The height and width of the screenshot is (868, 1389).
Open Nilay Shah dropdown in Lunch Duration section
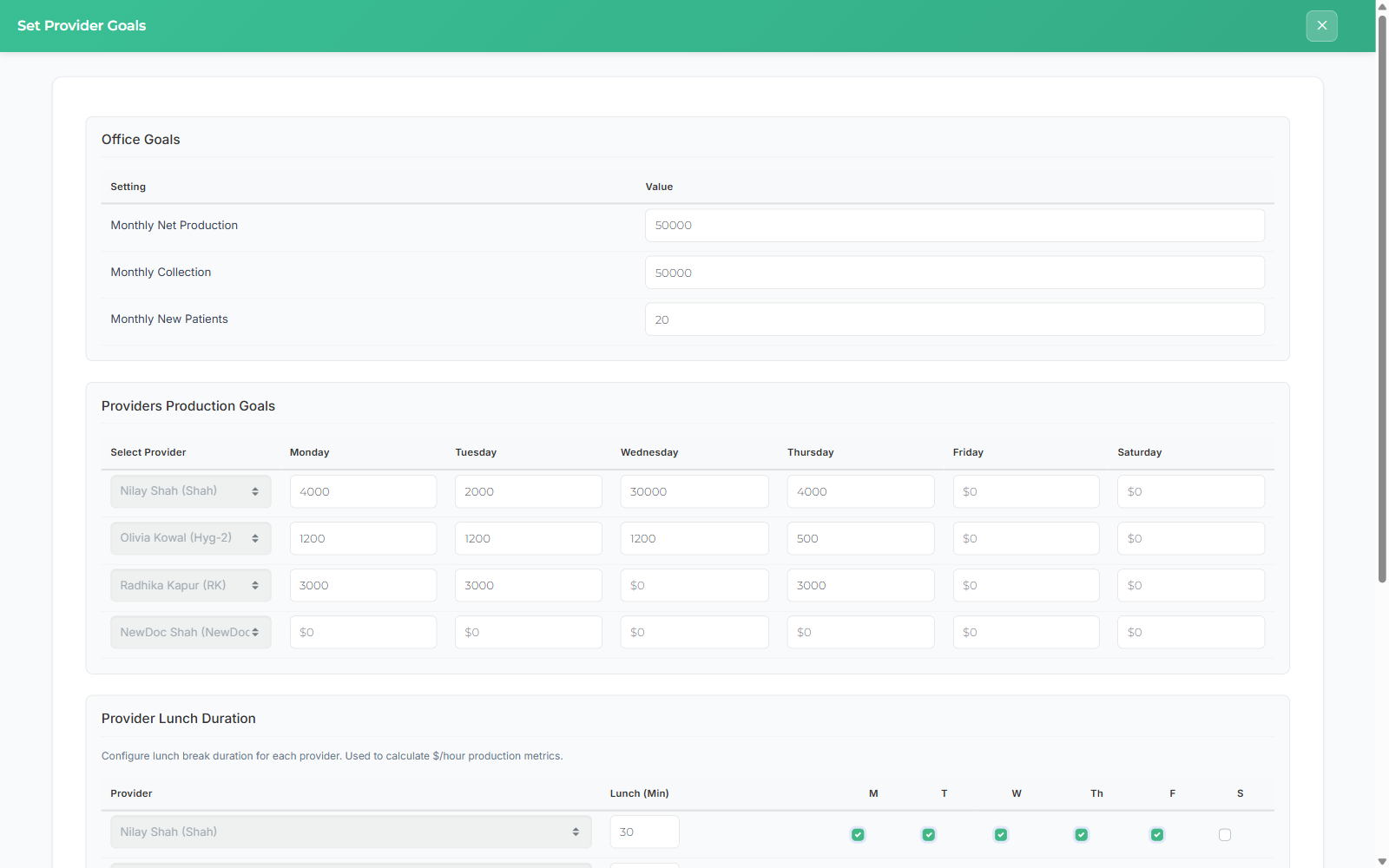351,832
